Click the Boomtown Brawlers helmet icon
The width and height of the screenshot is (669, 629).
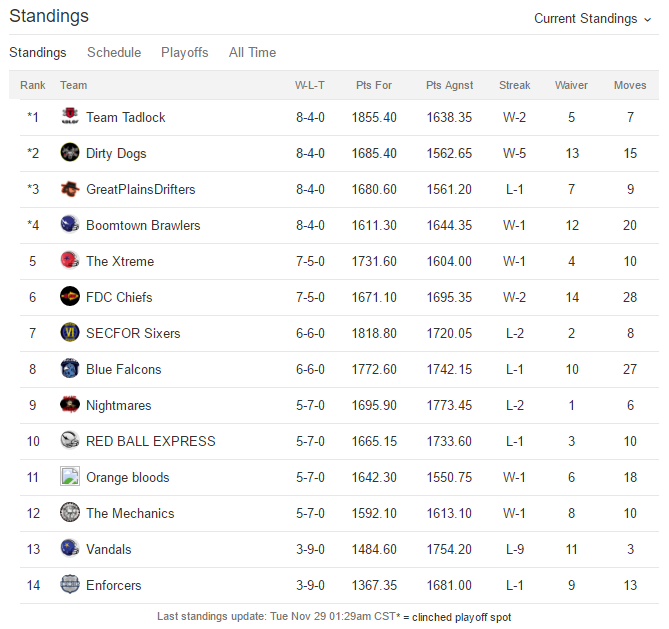(70, 224)
